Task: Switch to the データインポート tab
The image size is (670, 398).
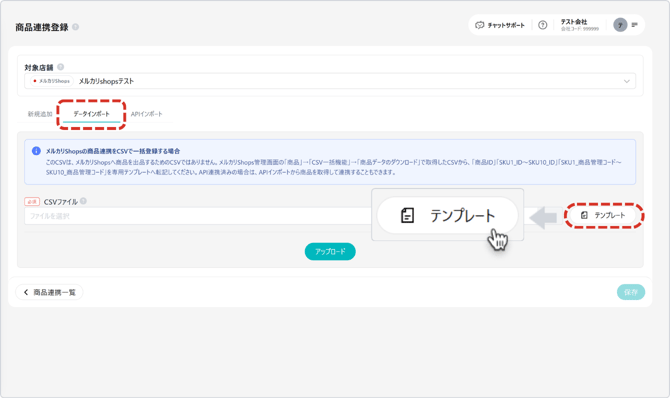Action: tap(91, 114)
